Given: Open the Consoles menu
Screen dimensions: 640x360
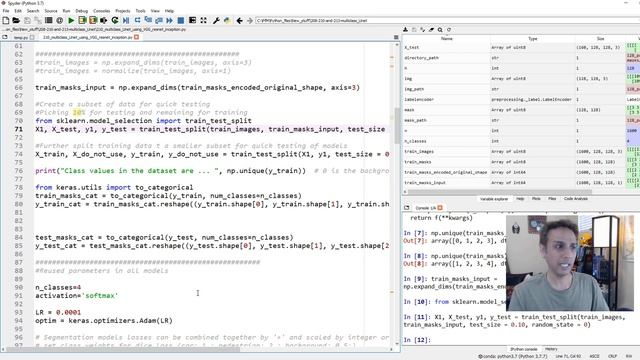Looking at the screenshot, I should 102,11.
